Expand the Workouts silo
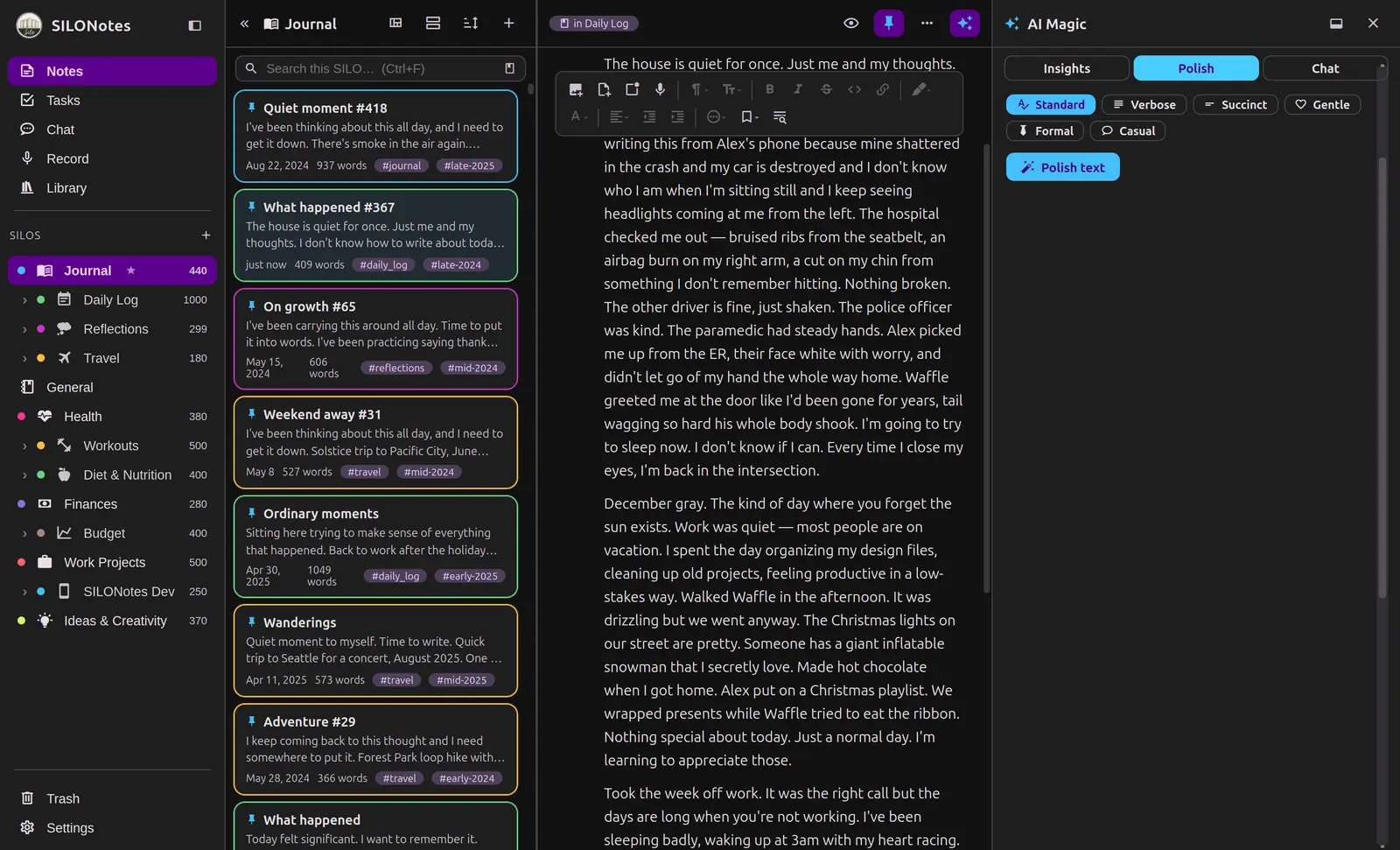Screen dimensions: 1400x850 click(24, 446)
